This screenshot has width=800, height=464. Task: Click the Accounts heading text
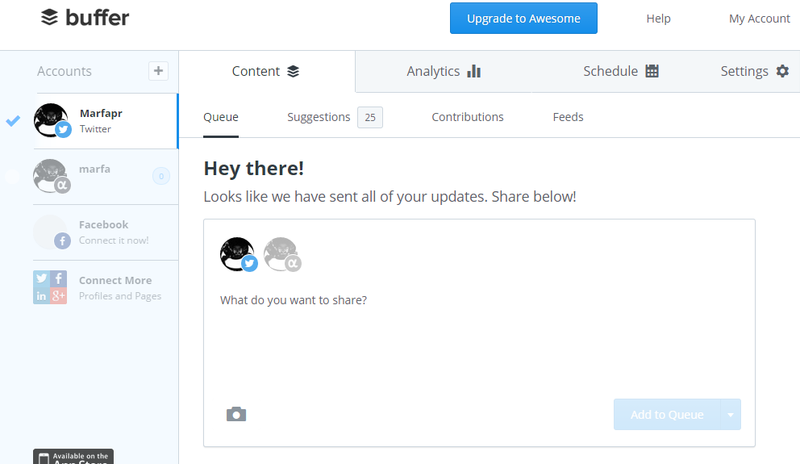coord(64,71)
